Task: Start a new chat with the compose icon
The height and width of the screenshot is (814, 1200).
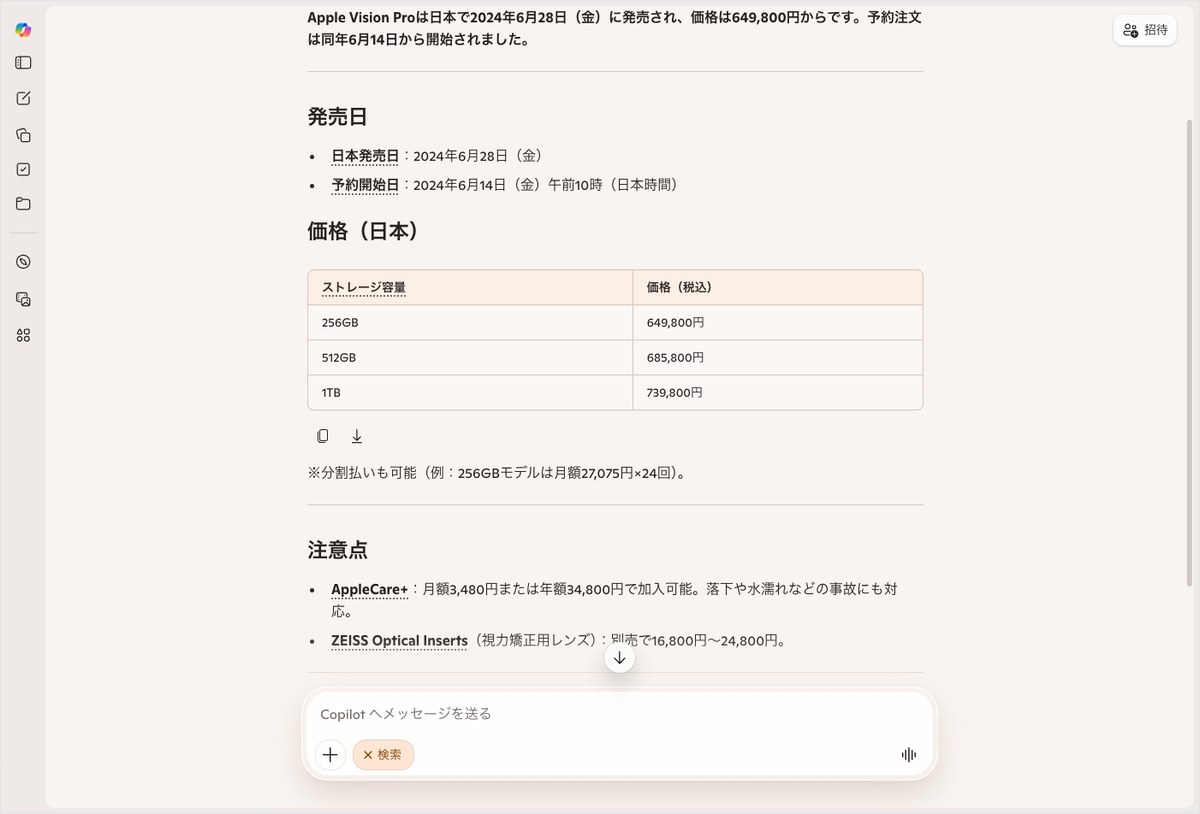Action: click(x=23, y=98)
